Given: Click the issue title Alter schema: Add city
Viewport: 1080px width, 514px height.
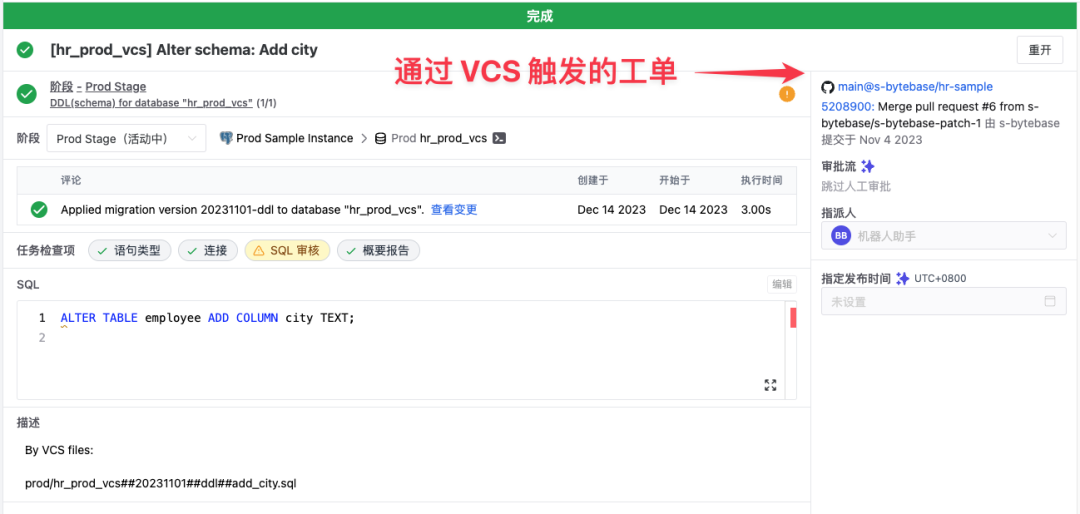Looking at the screenshot, I should [184, 50].
